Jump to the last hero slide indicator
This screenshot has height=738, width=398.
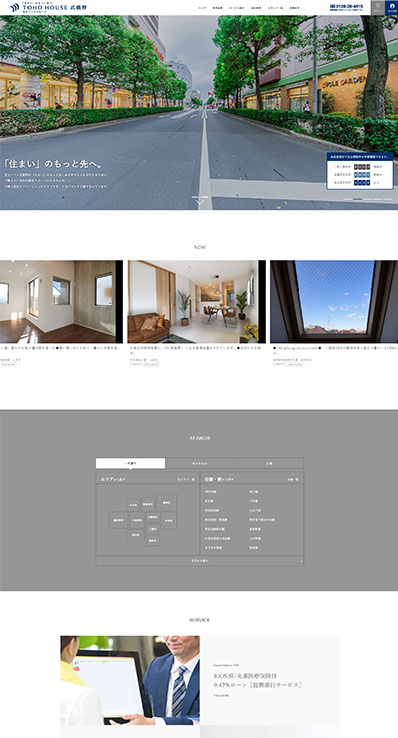coord(388,199)
